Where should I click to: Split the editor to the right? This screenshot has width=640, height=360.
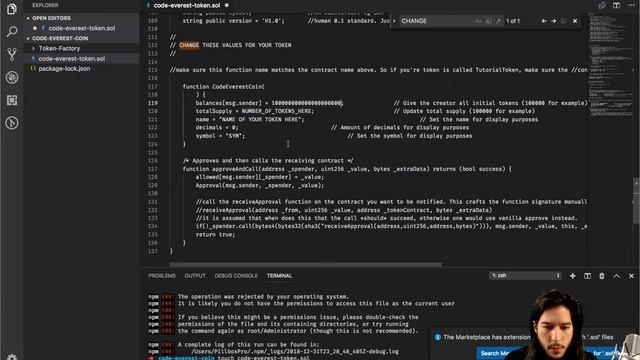tap(616, 5)
